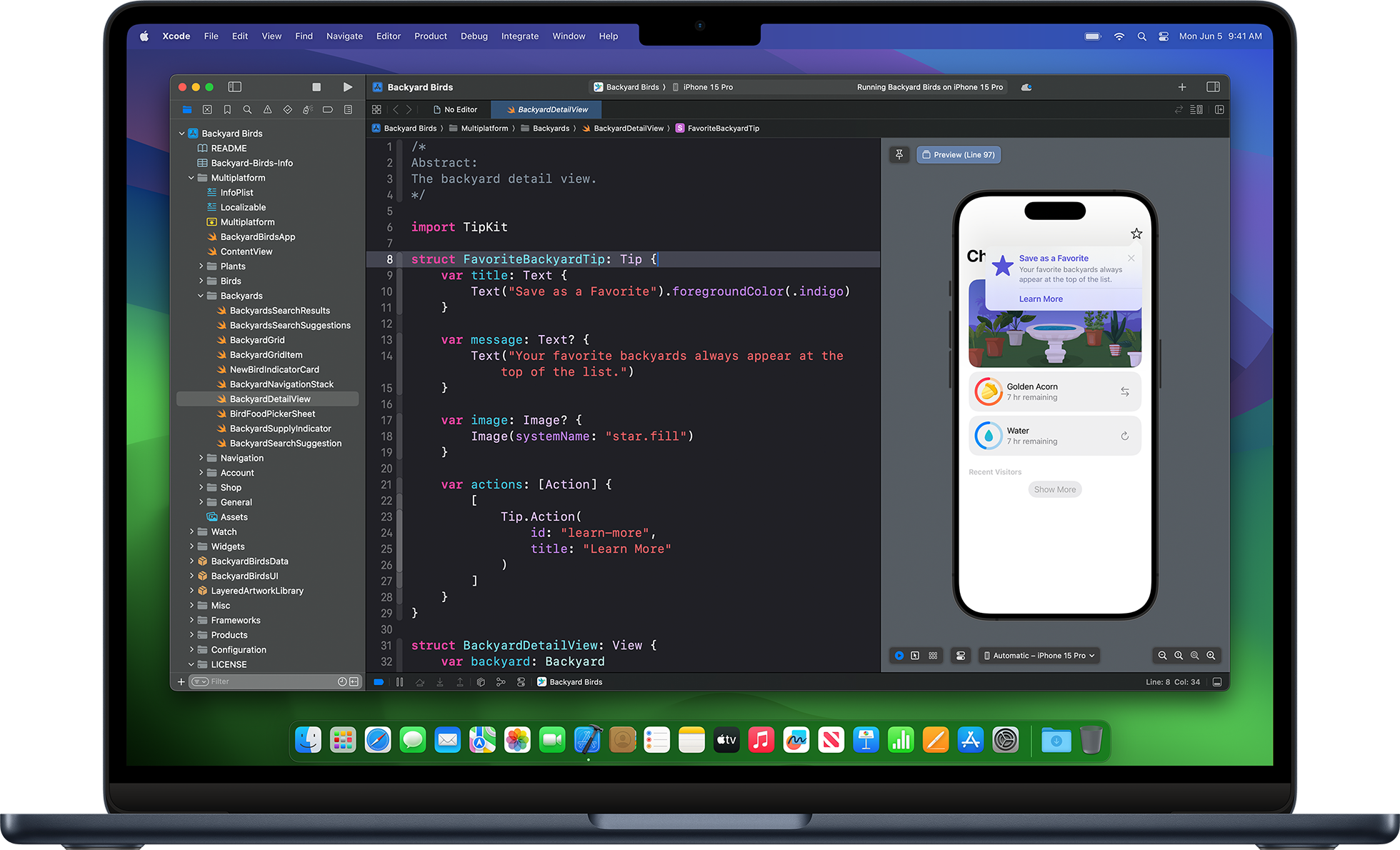This screenshot has width=1400, height=850.
Task: Open the Xcode Cloud status icon
Action: click(1026, 87)
